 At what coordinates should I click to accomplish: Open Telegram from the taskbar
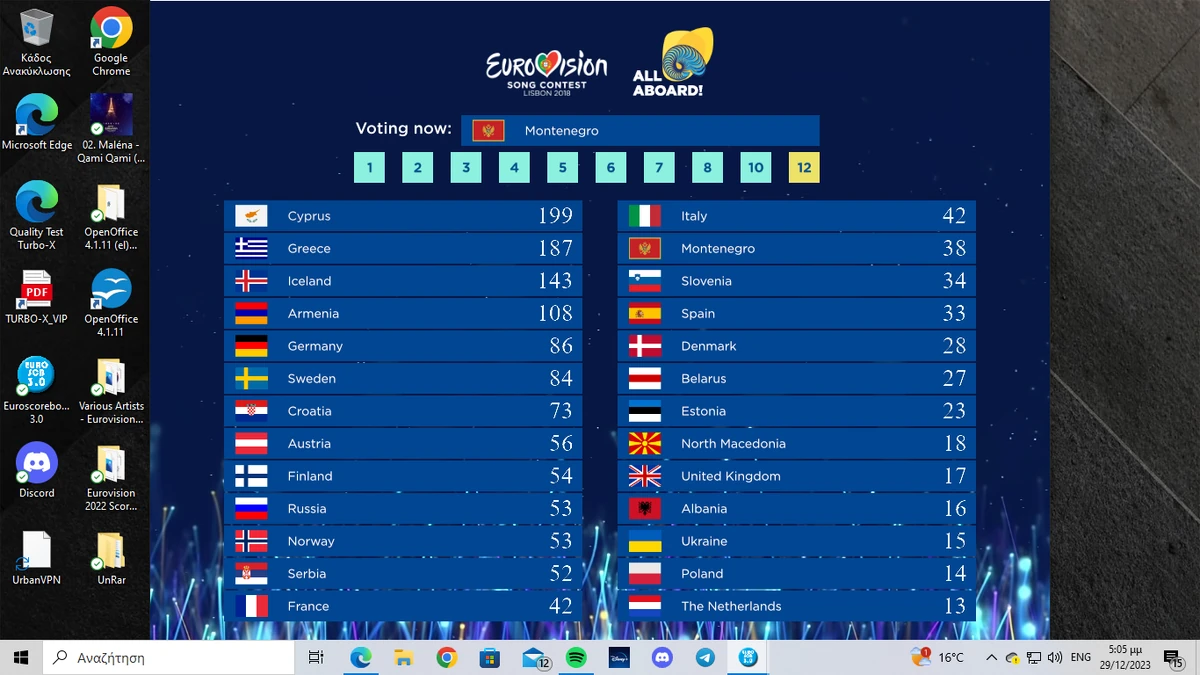pyautogui.click(x=704, y=657)
